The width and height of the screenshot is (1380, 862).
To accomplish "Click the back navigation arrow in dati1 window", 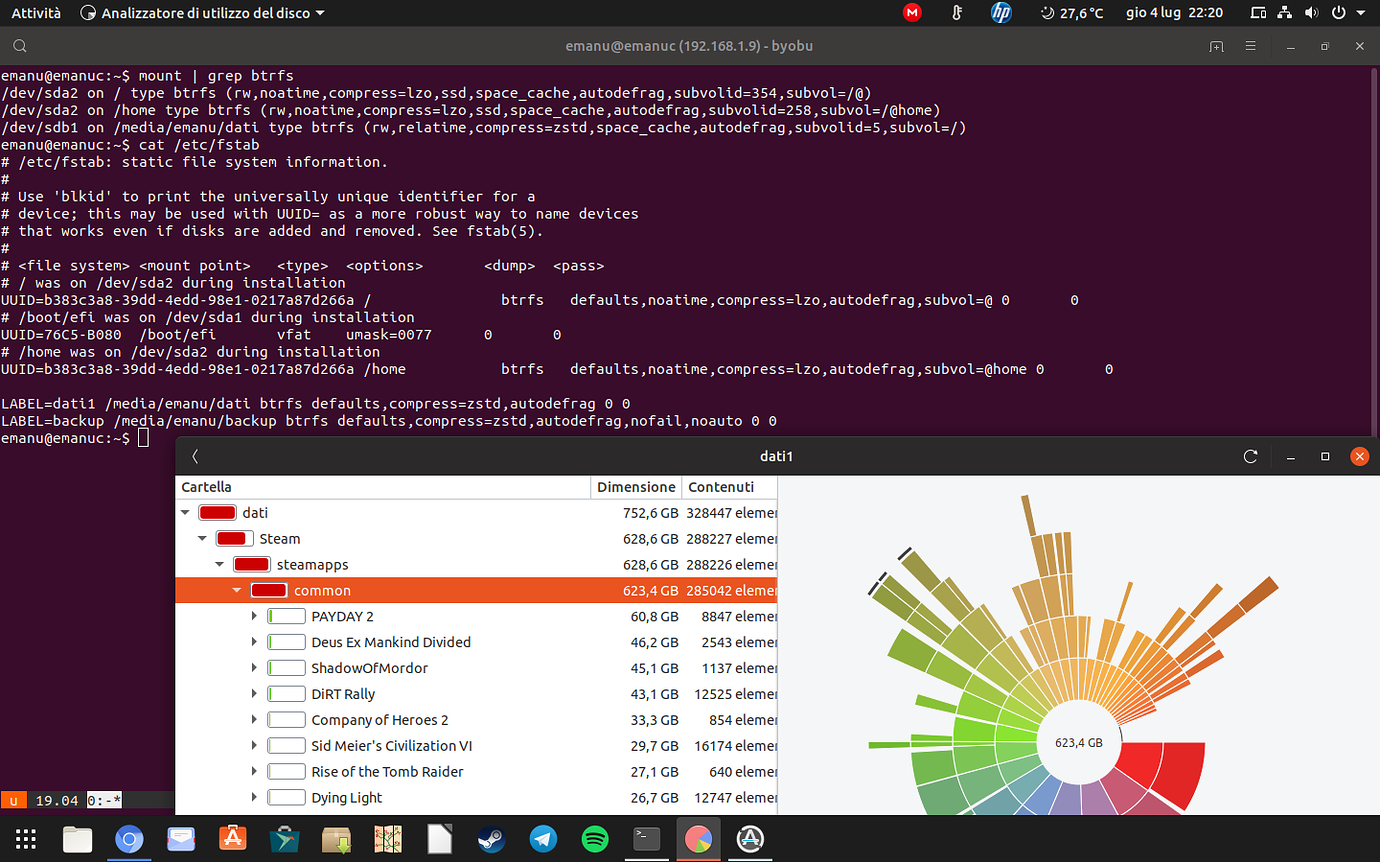I will click(x=195, y=455).
